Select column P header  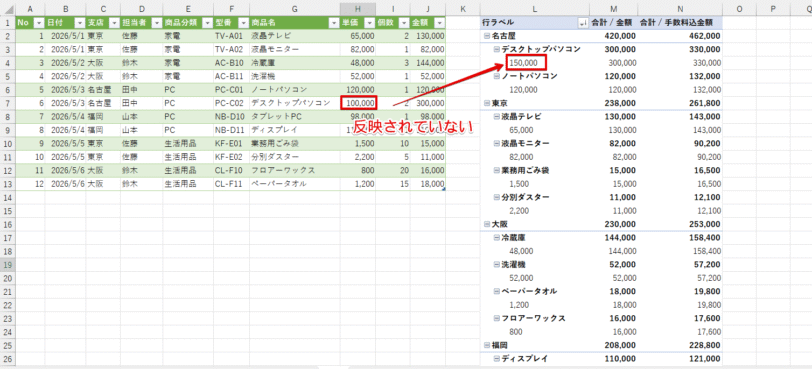[x=773, y=9]
